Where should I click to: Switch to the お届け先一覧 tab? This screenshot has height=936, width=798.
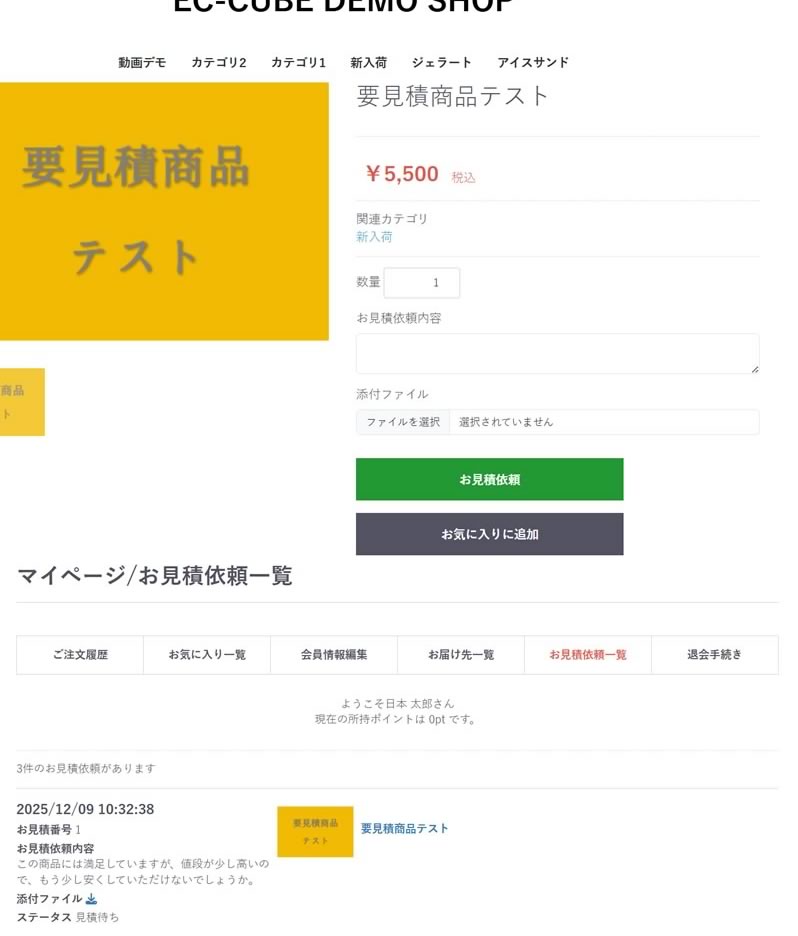[x=461, y=655]
